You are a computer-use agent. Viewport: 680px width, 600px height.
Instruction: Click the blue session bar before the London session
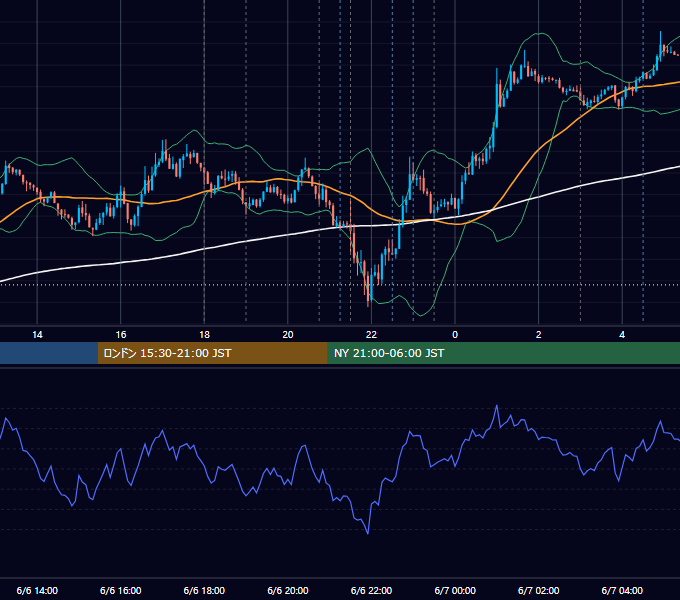49,353
